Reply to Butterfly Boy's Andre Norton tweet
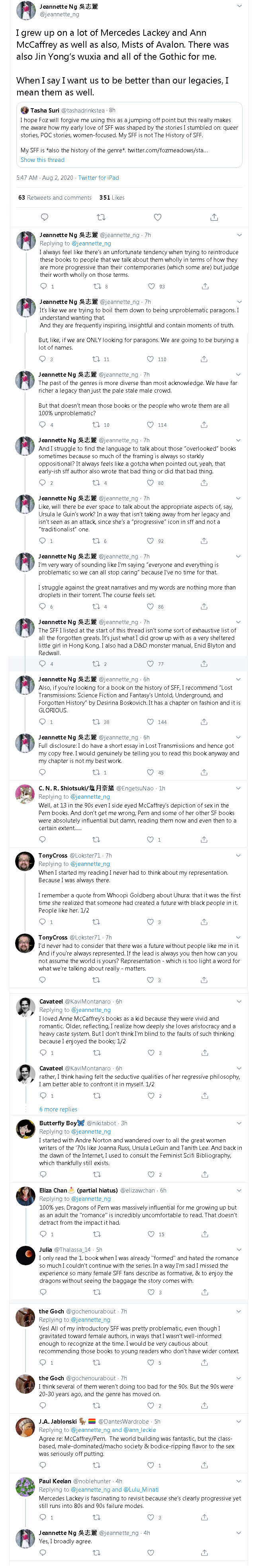 [x=43, y=1175]
